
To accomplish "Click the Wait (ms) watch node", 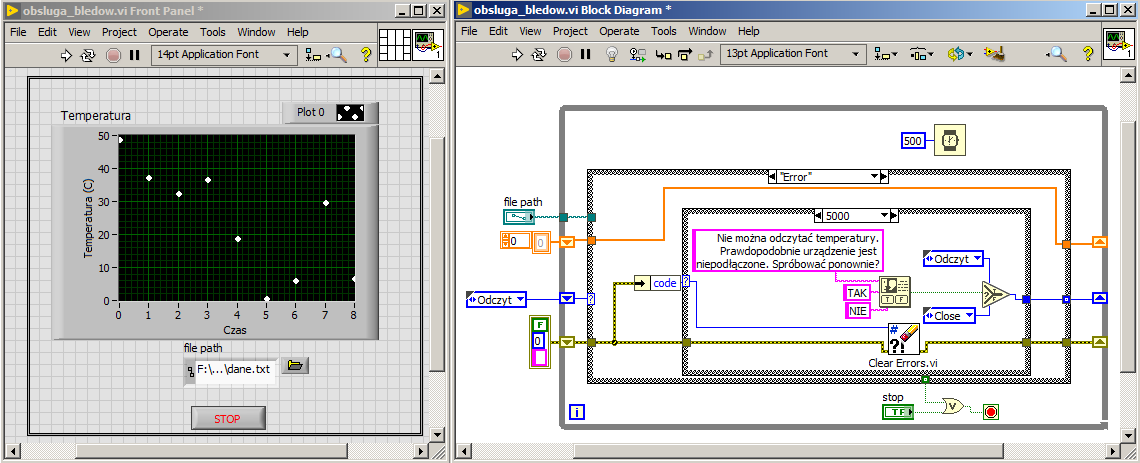I will (950, 141).
